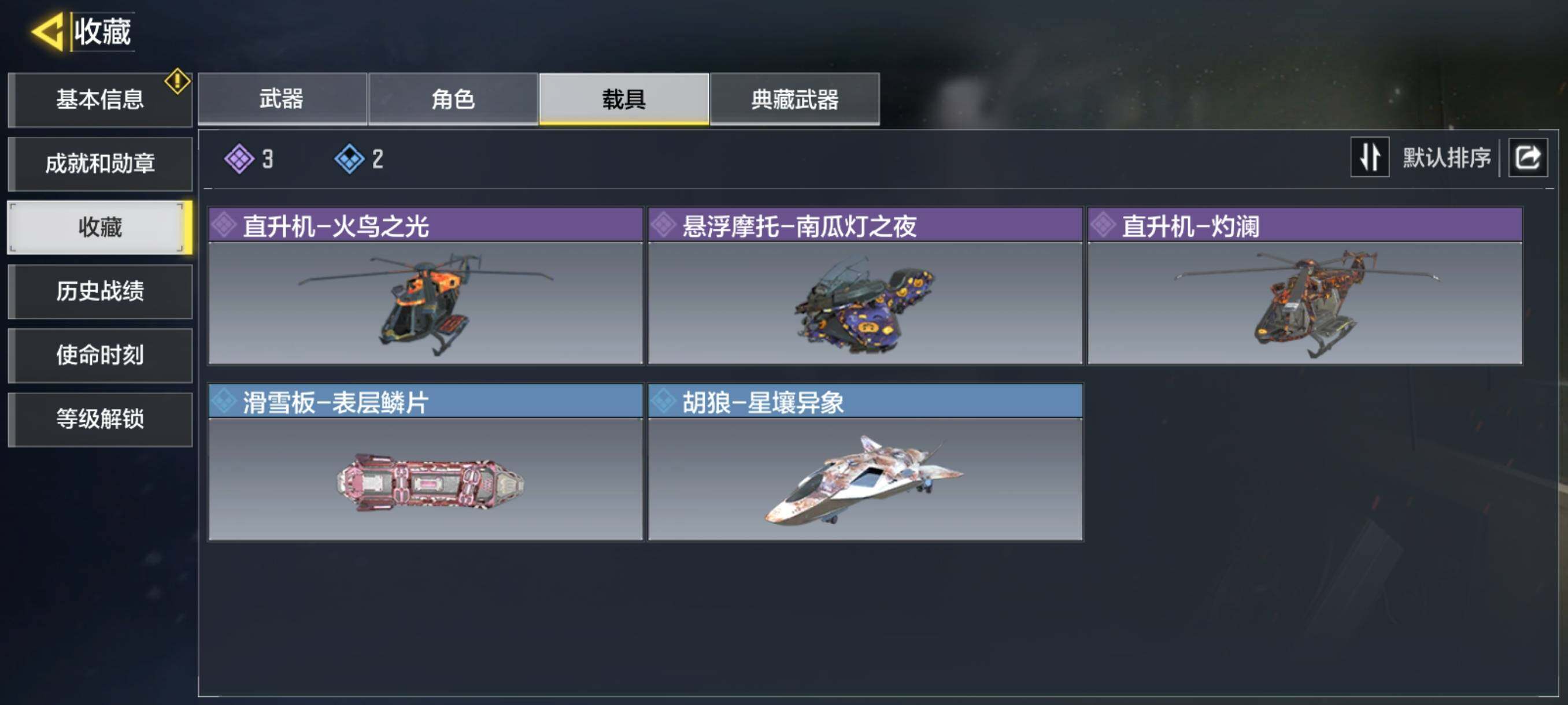Select the 直升机-灼澜 helicopter card
This screenshot has width=1568, height=705.
pyautogui.click(x=1305, y=286)
